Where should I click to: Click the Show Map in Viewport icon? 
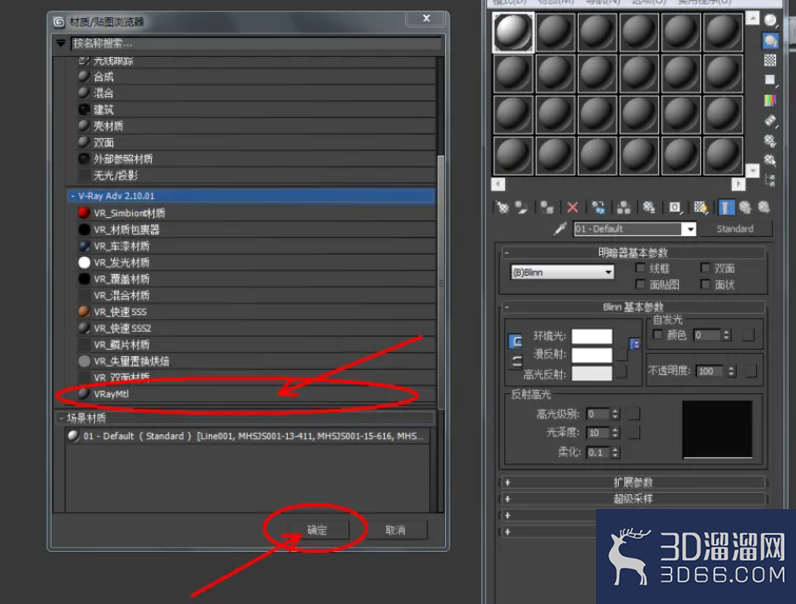[x=701, y=207]
